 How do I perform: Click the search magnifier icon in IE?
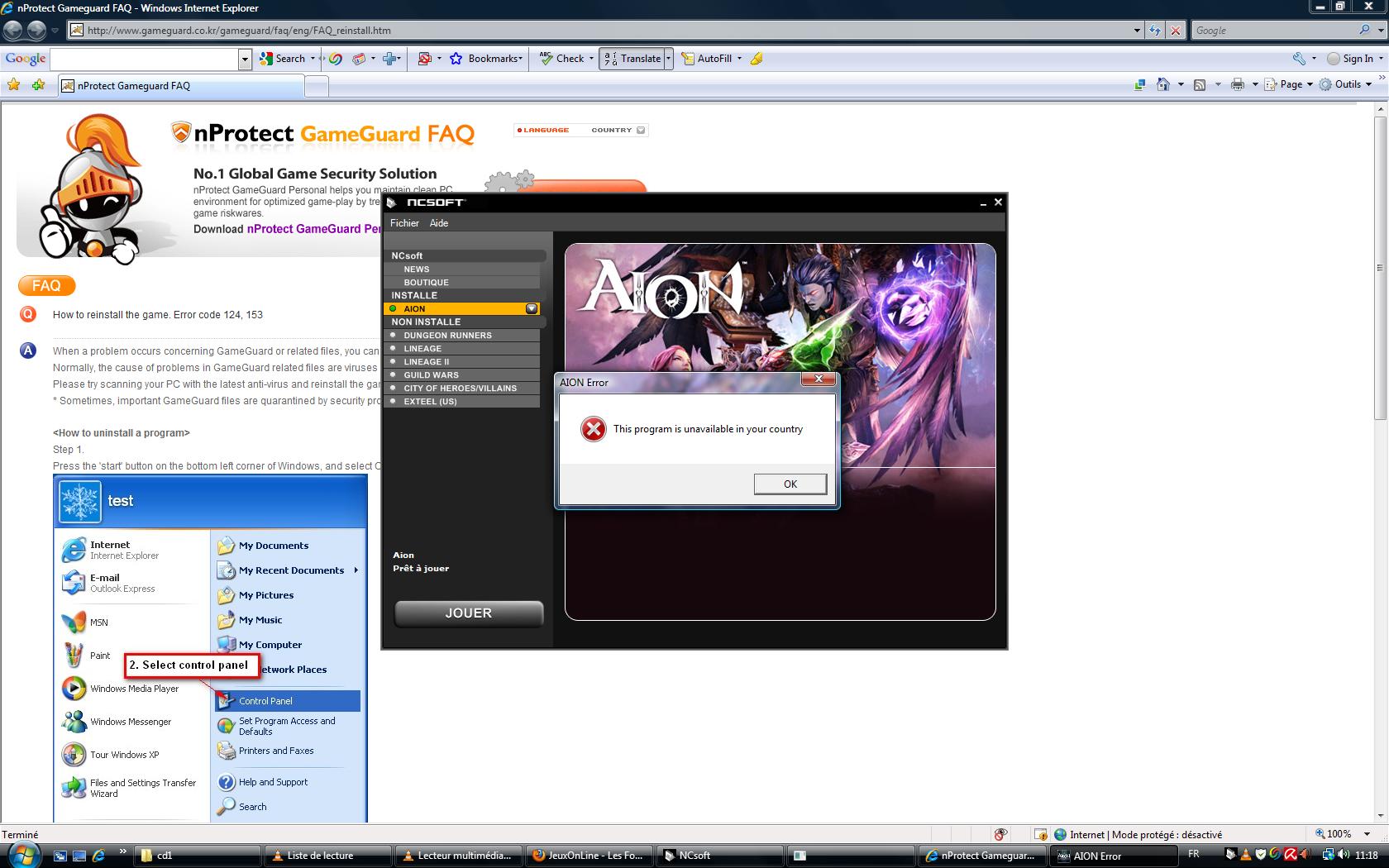coord(1364,31)
